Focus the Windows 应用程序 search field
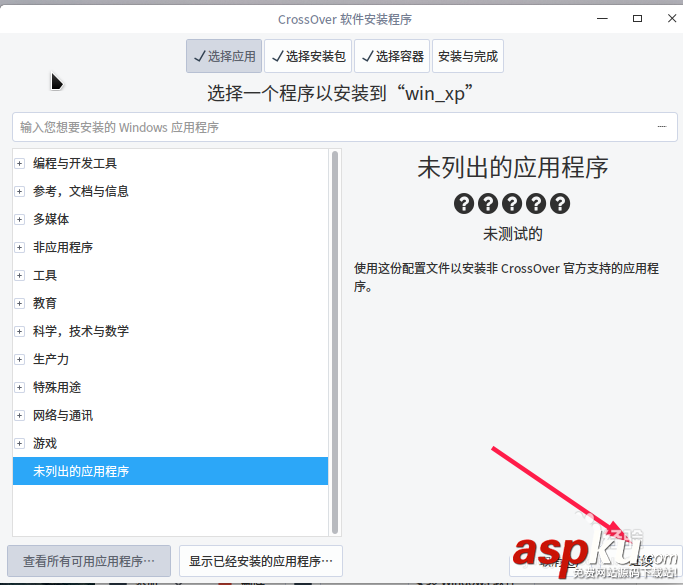Image resolution: width=683 pixels, height=585 pixels. point(345,127)
